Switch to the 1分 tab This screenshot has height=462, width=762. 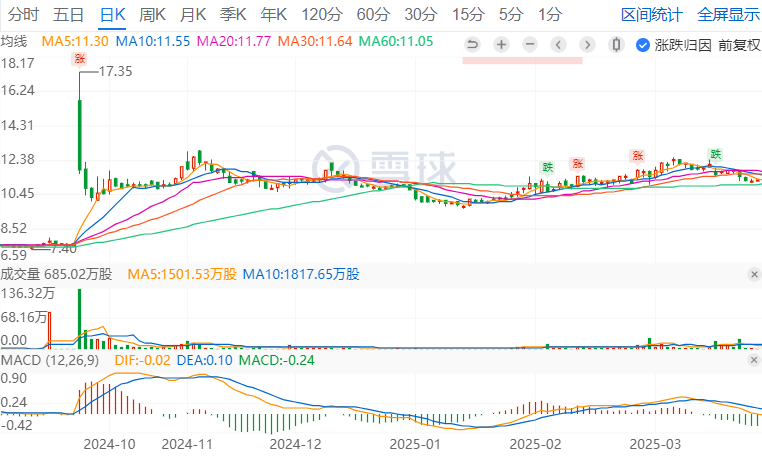(x=550, y=15)
